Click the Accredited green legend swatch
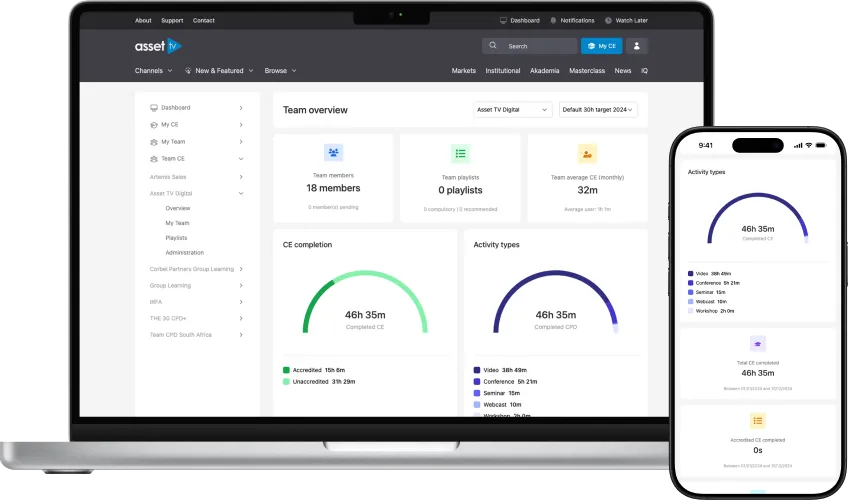Screen dimensions: 848x500 tap(286, 370)
